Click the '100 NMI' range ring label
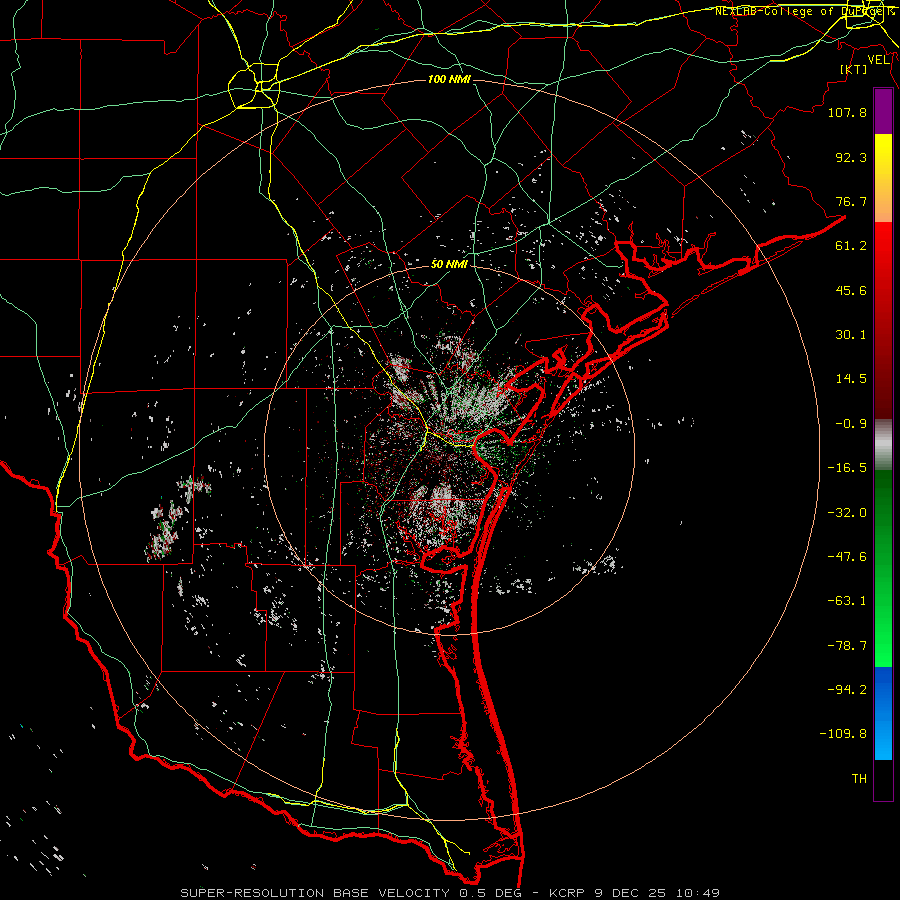This screenshot has height=900, width=900. (x=449, y=79)
